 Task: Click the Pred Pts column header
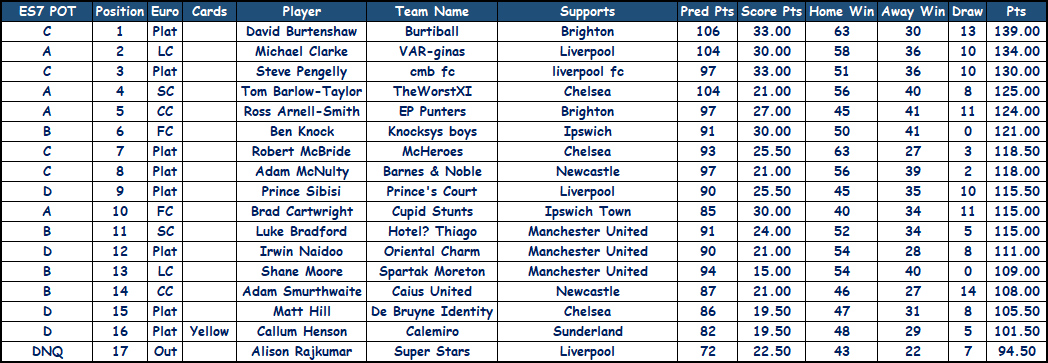click(x=707, y=11)
